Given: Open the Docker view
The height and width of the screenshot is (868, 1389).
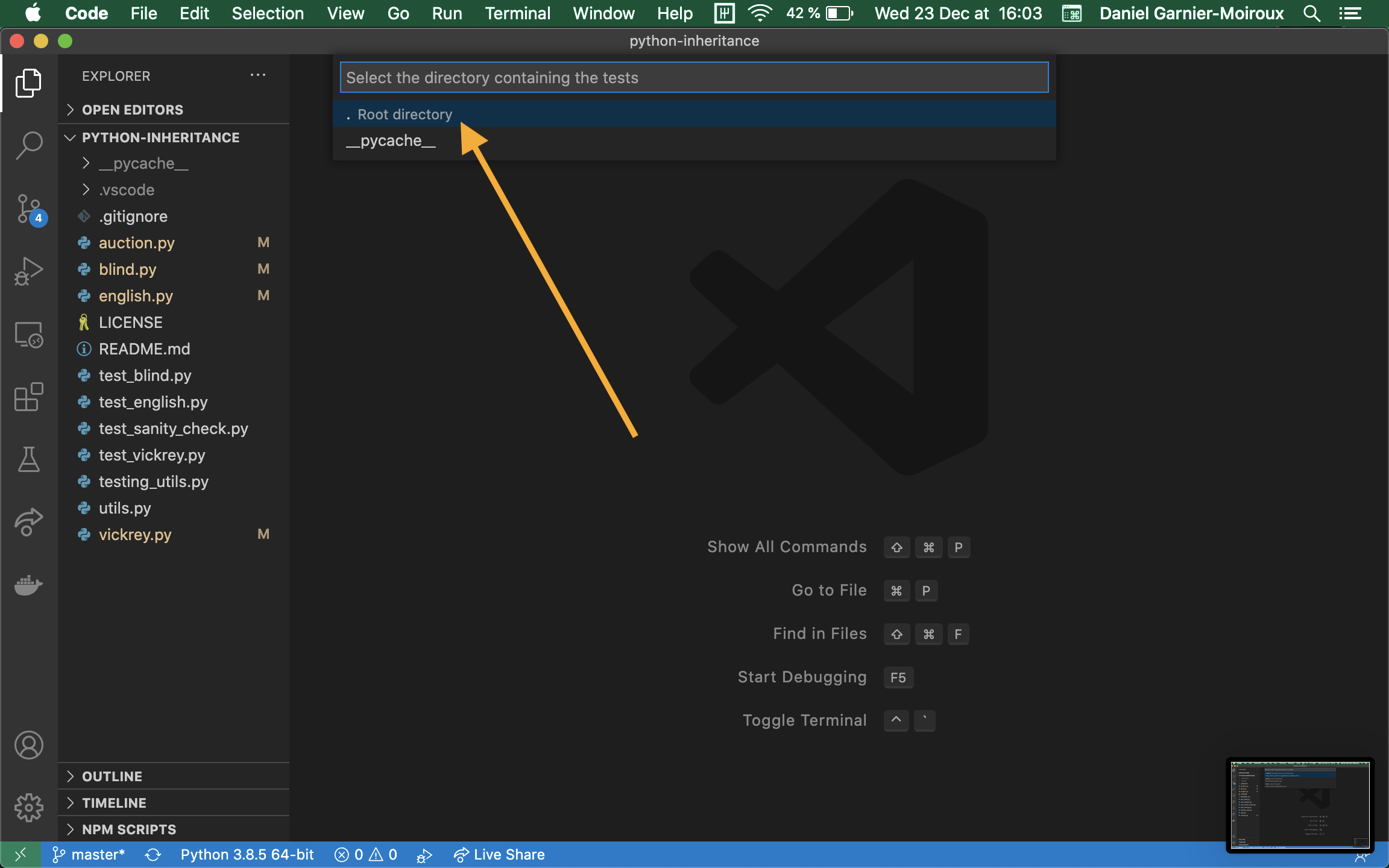Looking at the screenshot, I should pos(28,585).
